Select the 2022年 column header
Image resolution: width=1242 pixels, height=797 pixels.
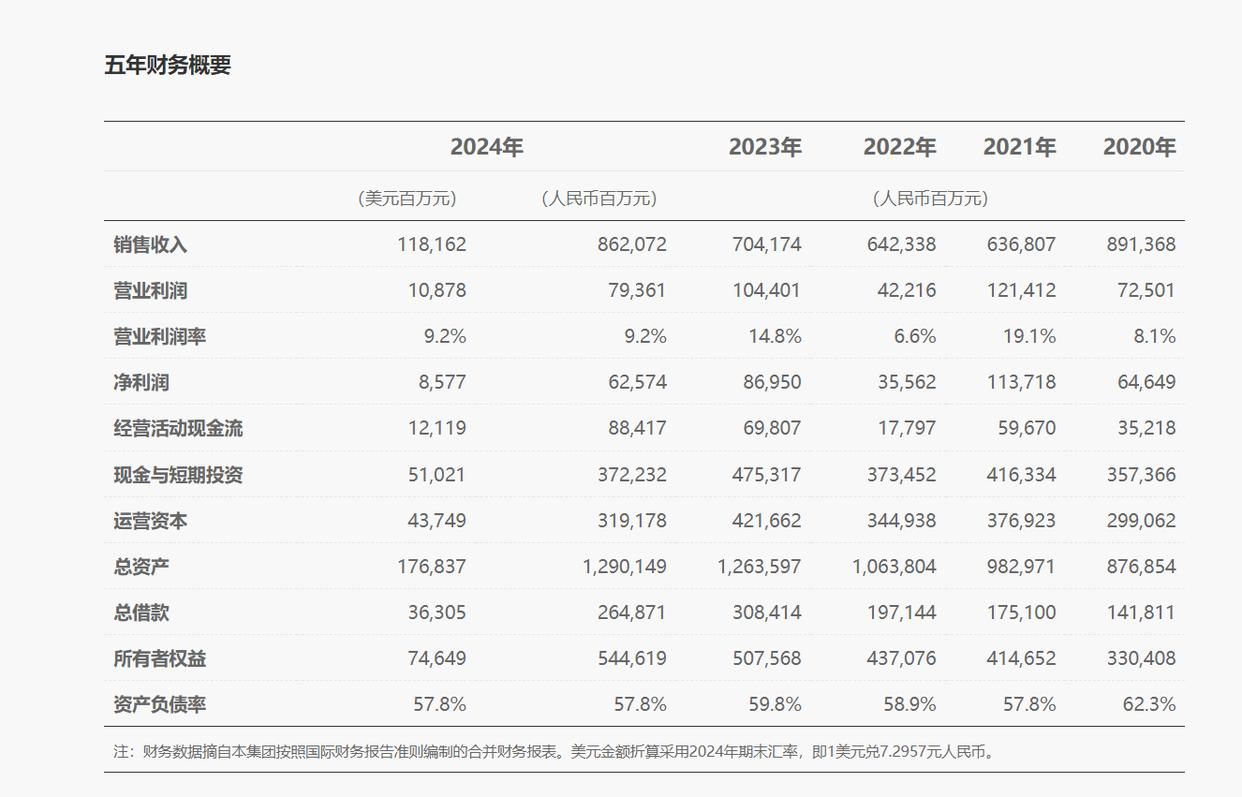[x=899, y=147]
